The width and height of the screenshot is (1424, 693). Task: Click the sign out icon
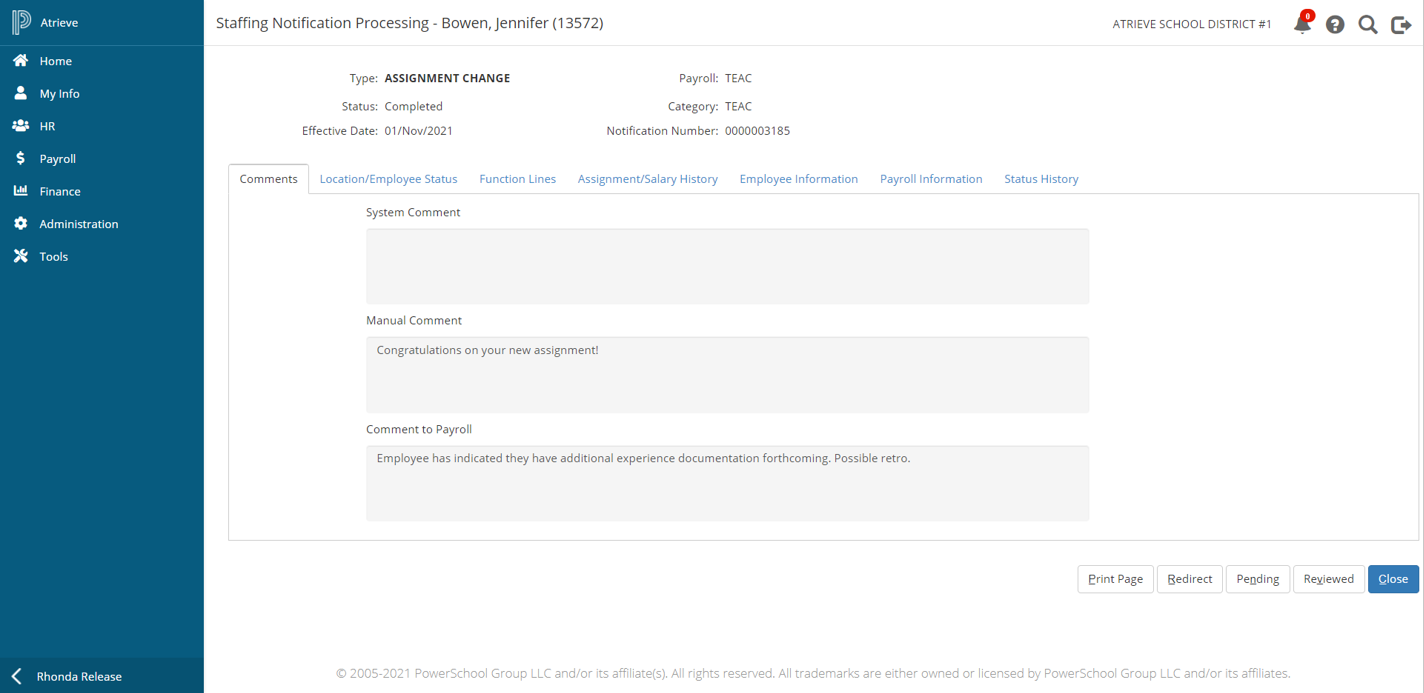point(1401,24)
